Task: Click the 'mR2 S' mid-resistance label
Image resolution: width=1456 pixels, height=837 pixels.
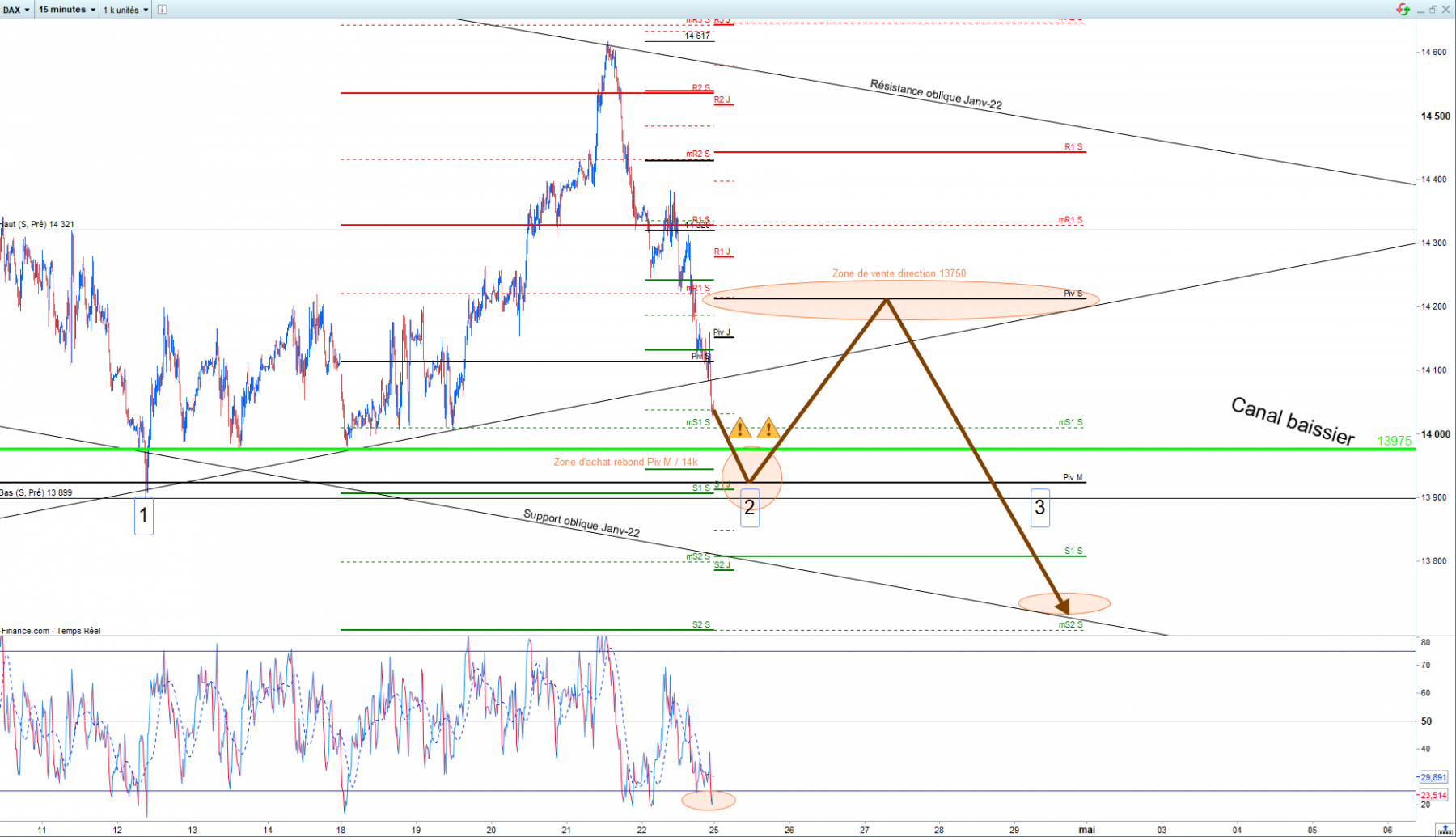Action: tap(698, 154)
